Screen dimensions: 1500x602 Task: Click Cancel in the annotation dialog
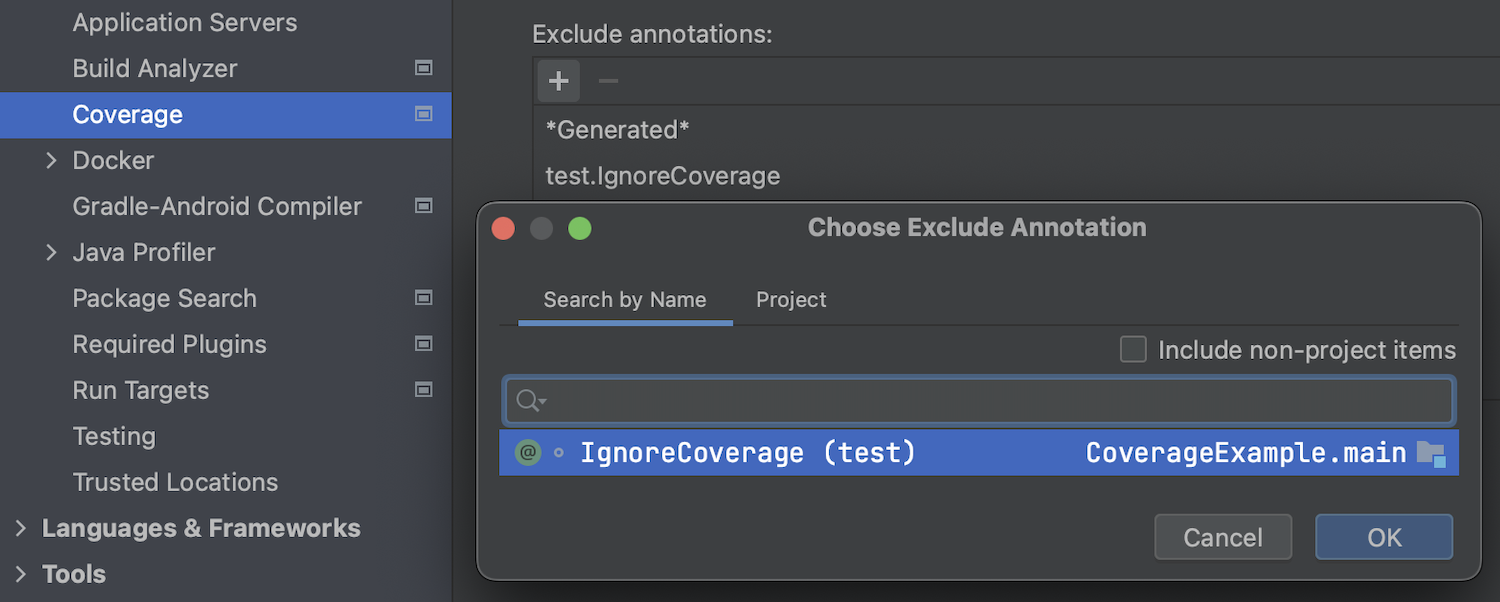pos(1223,538)
